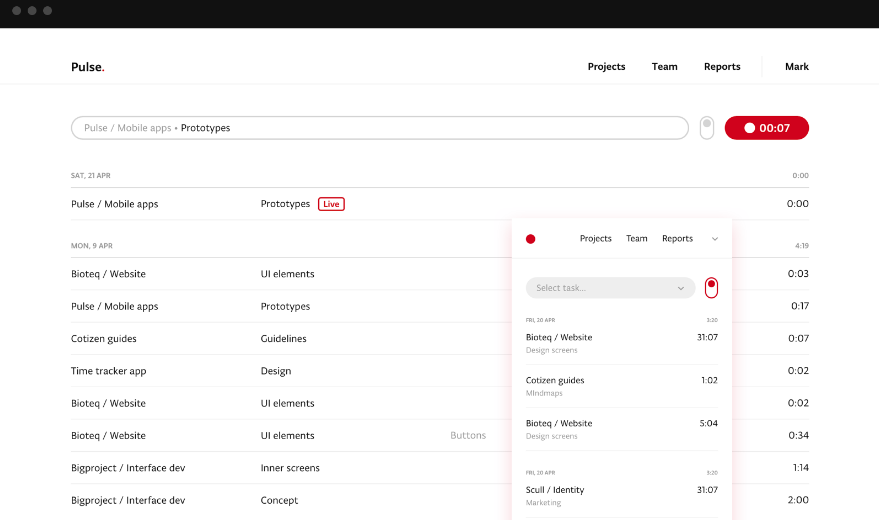Open the Mark user profile
The image size is (879, 520).
tap(796, 67)
